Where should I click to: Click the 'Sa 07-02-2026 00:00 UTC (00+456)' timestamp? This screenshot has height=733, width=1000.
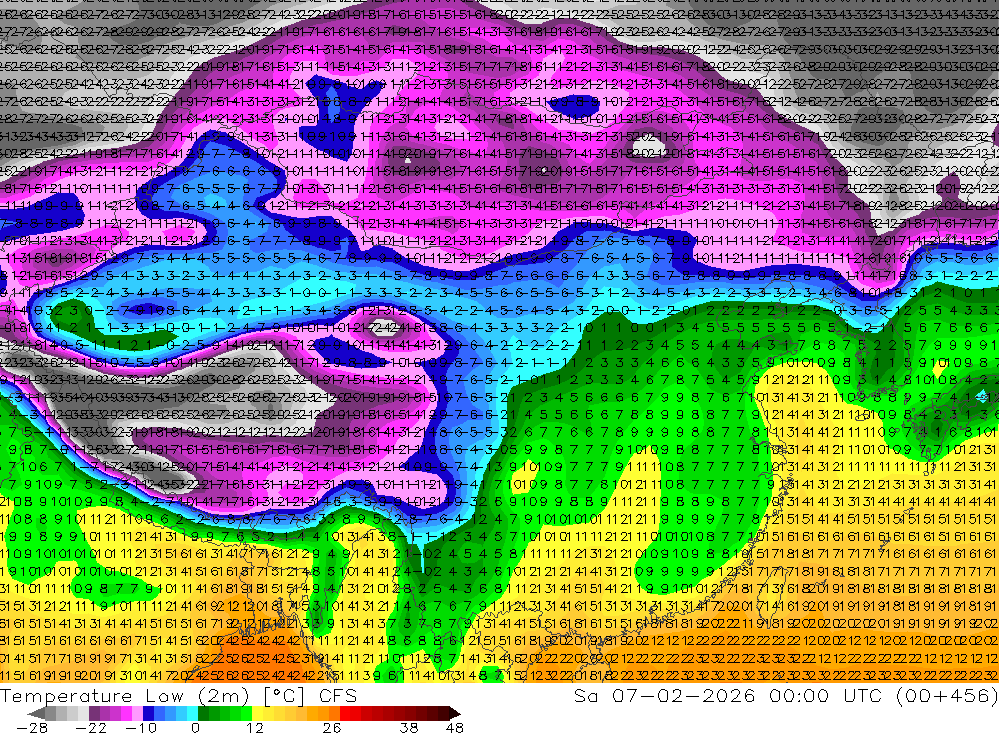786,695
